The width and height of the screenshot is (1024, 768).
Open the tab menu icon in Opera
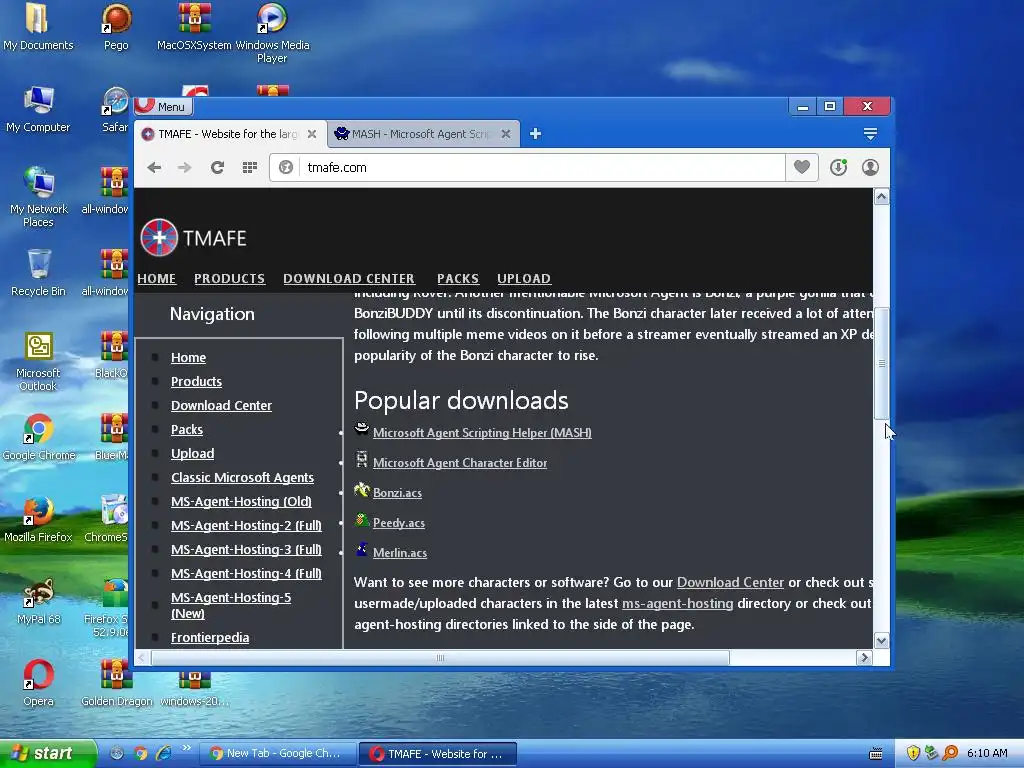pos(870,134)
